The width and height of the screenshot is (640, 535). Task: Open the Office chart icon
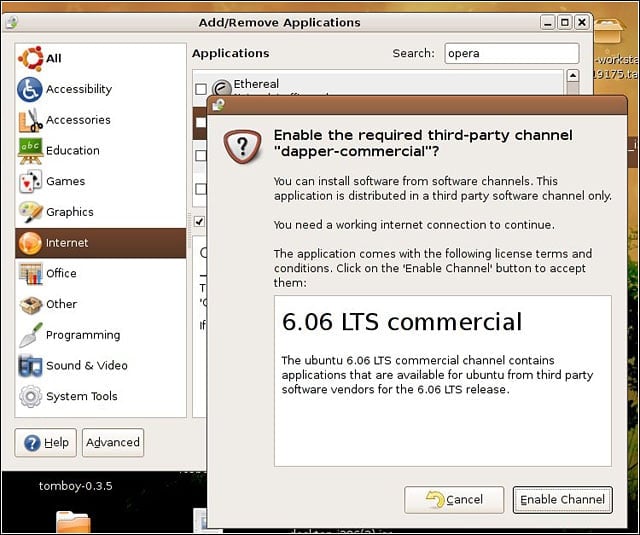coord(30,273)
